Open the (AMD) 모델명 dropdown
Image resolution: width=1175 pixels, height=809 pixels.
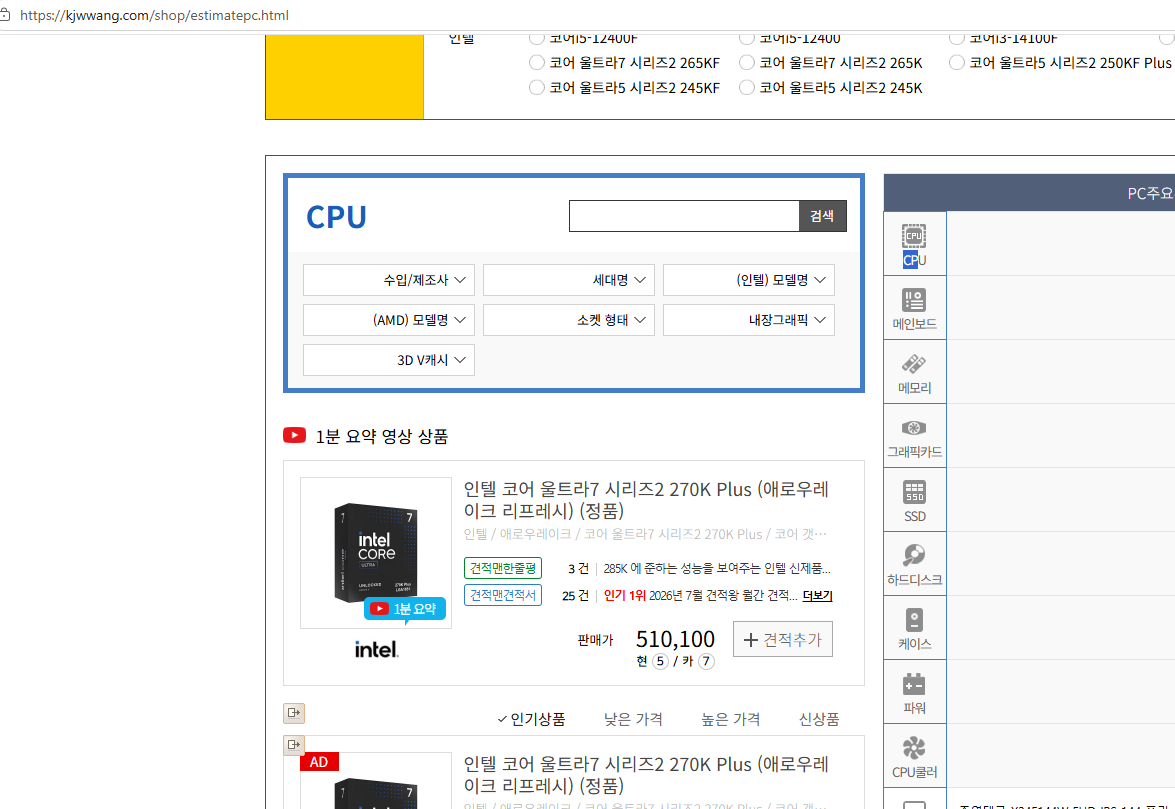point(389,320)
